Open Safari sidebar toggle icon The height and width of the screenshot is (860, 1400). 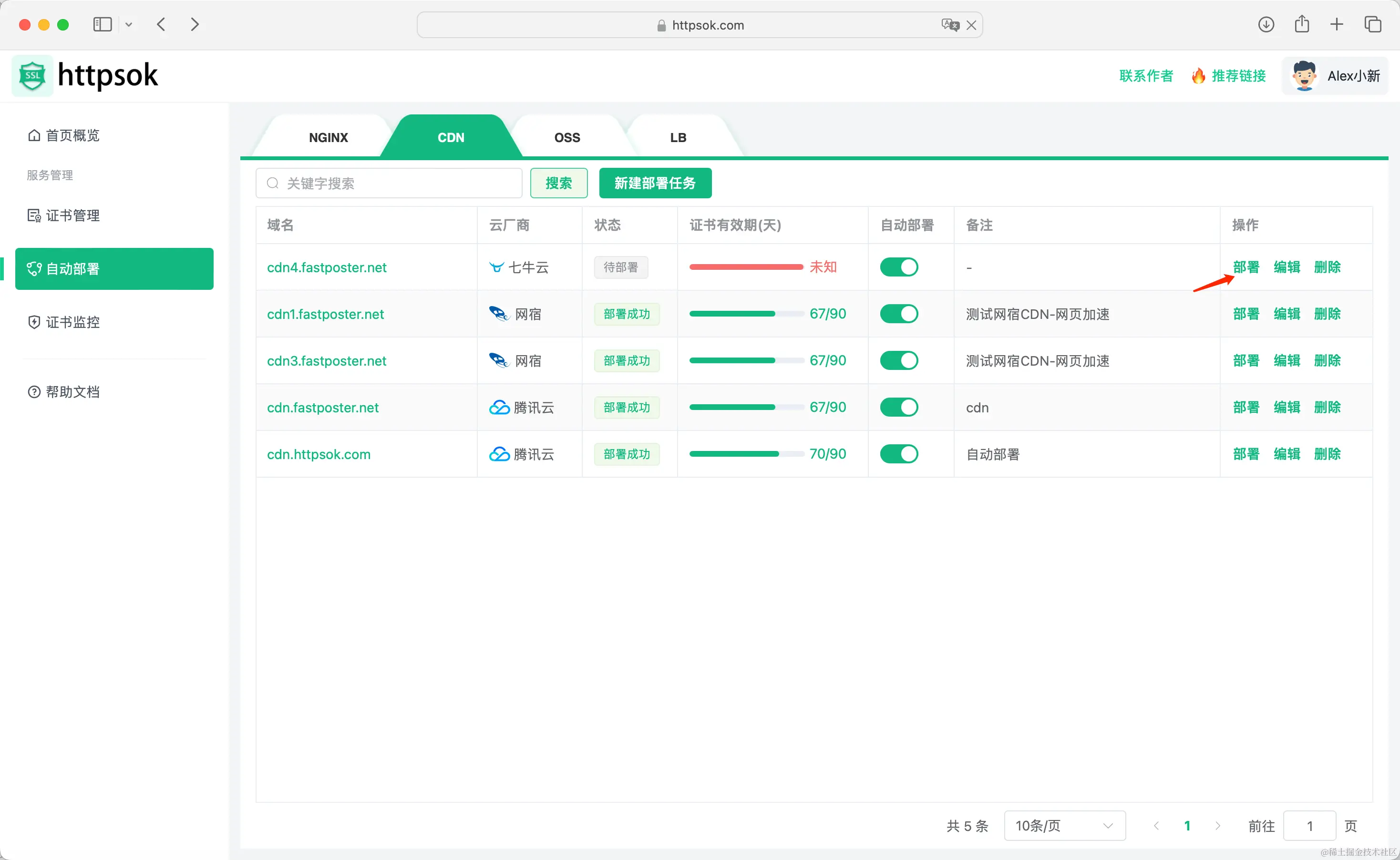[103, 24]
